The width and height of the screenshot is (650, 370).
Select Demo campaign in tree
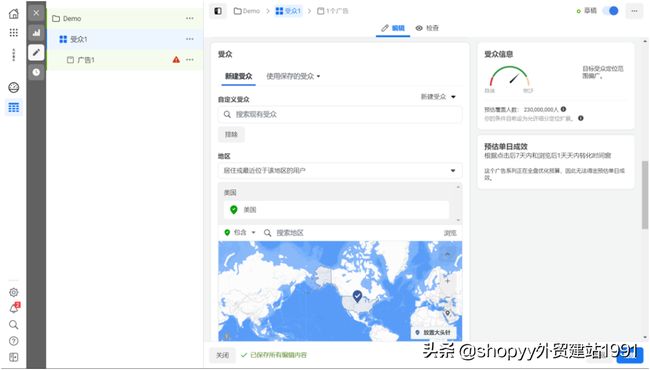[x=125, y=18]
